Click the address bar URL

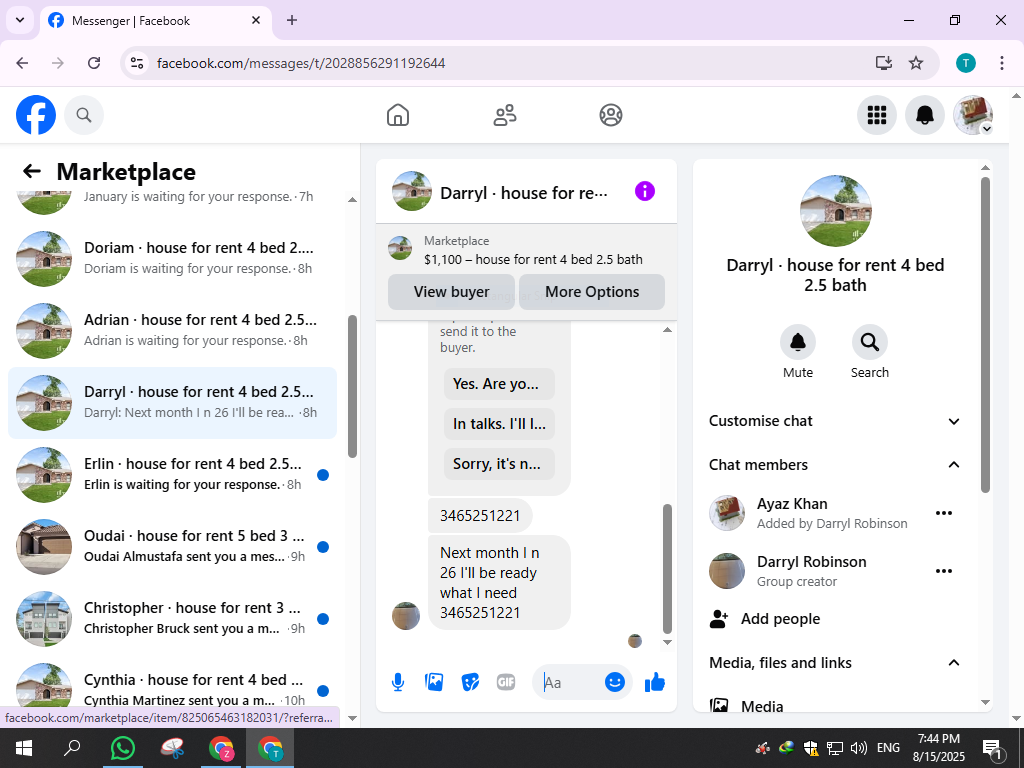point(301,63)
